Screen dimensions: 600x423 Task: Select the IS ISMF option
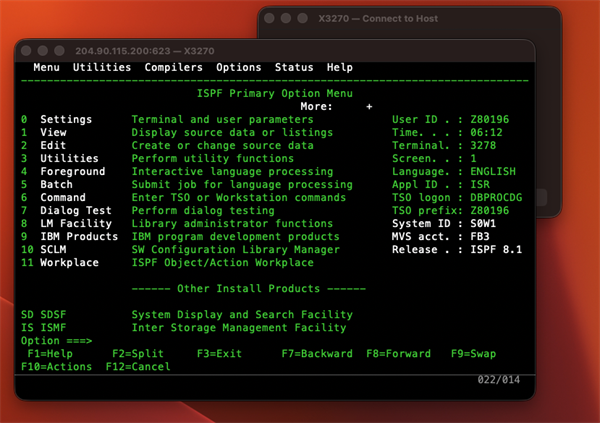pos(43,328)
